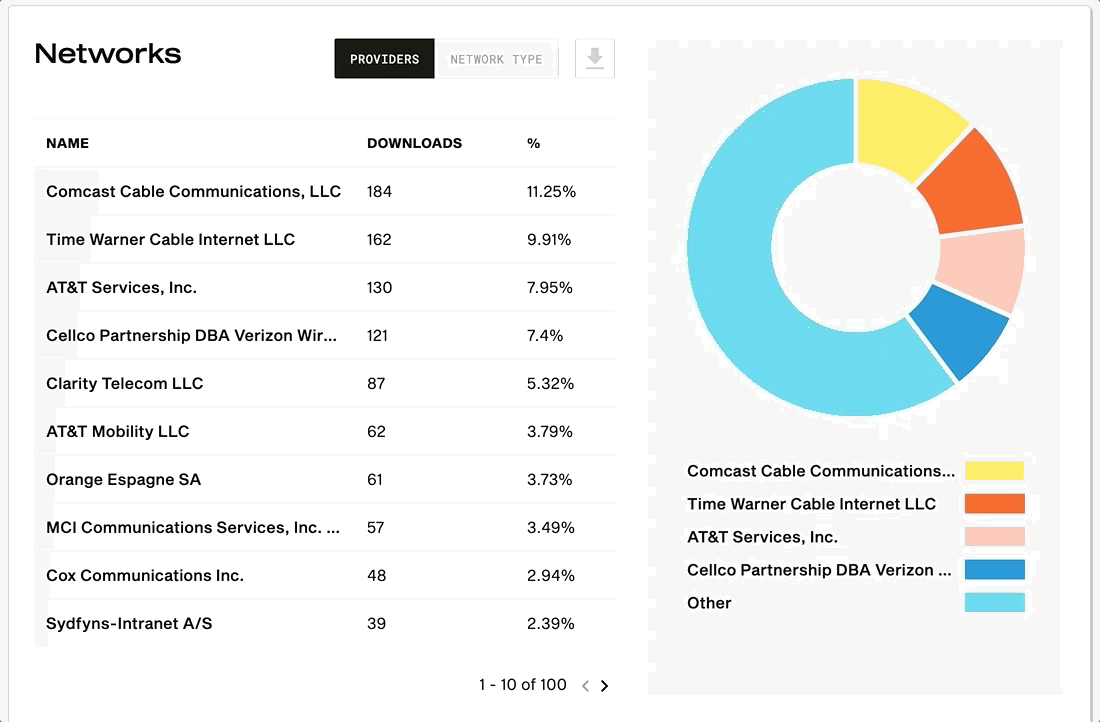The image size is (1100, 722).
Task: Click the 39 downloads value
Action: click(x=377, y=623)
